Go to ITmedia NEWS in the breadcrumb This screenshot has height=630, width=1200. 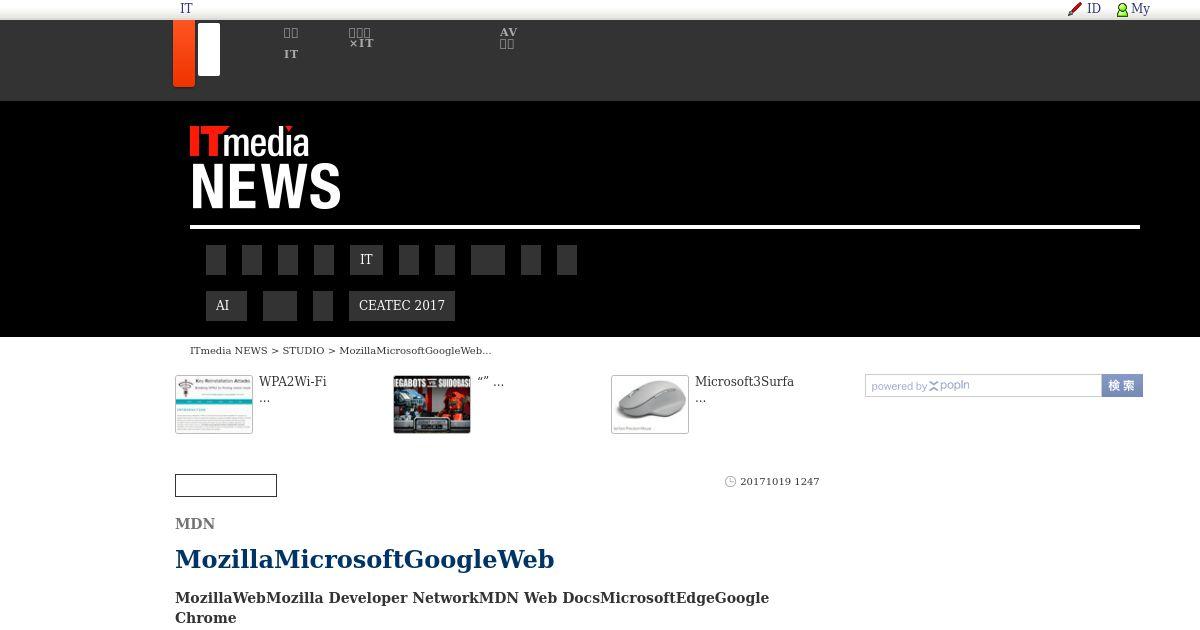pyautogui.click(x=228, y=351)
